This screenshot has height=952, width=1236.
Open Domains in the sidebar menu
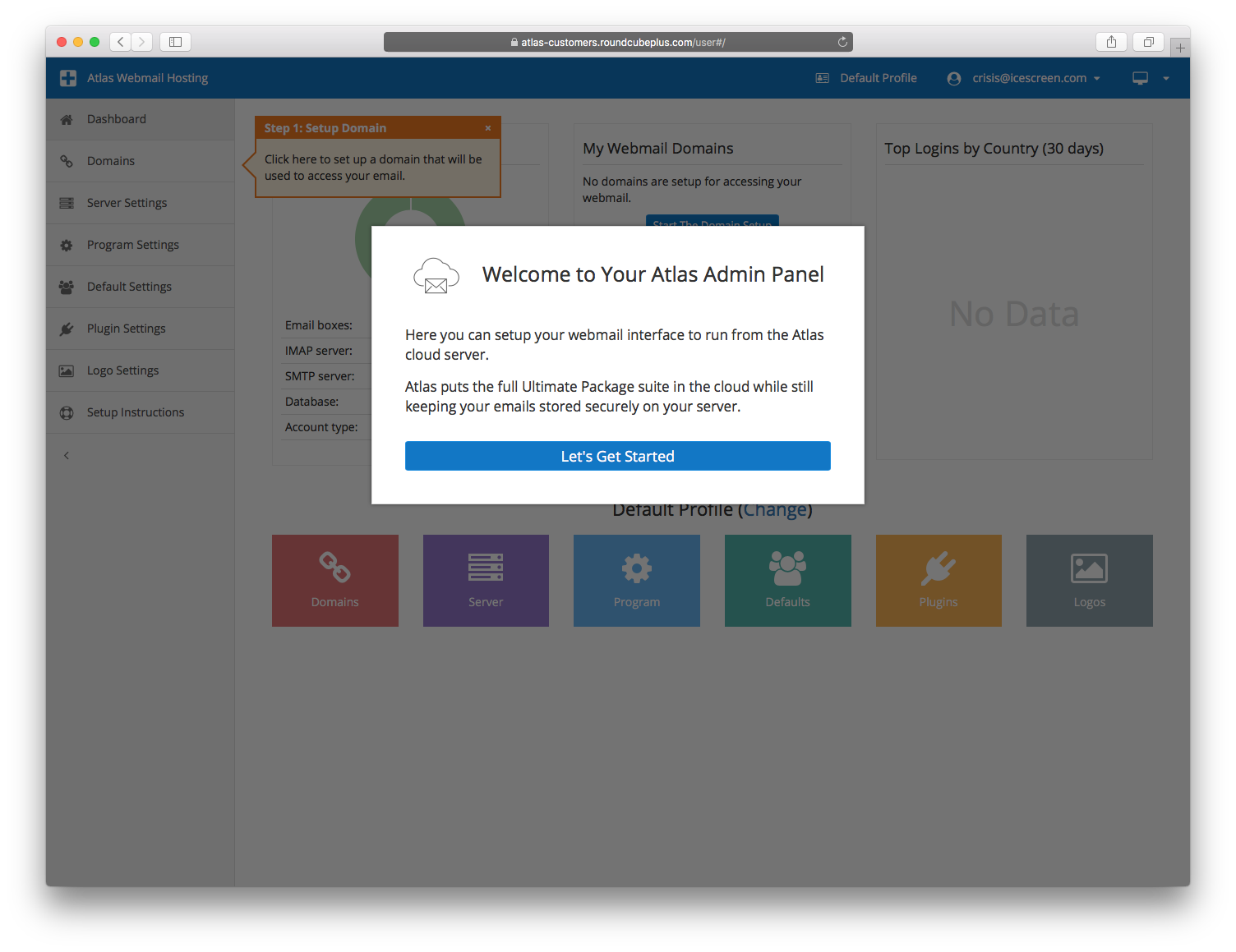[140, 161]
